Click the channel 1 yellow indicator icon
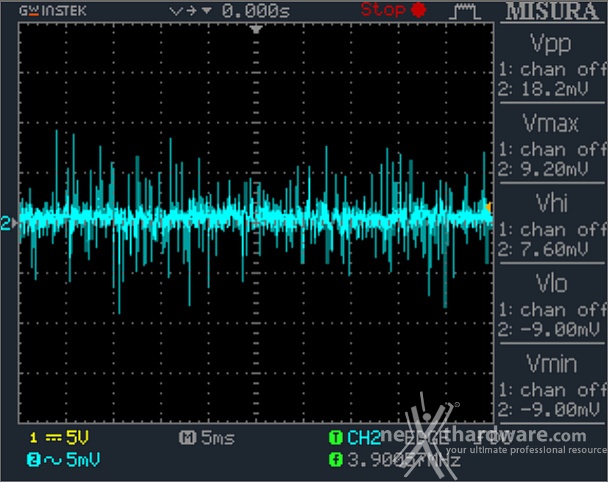Image resolution: width=608 pixels, height=482 pixels. point(33,438)
